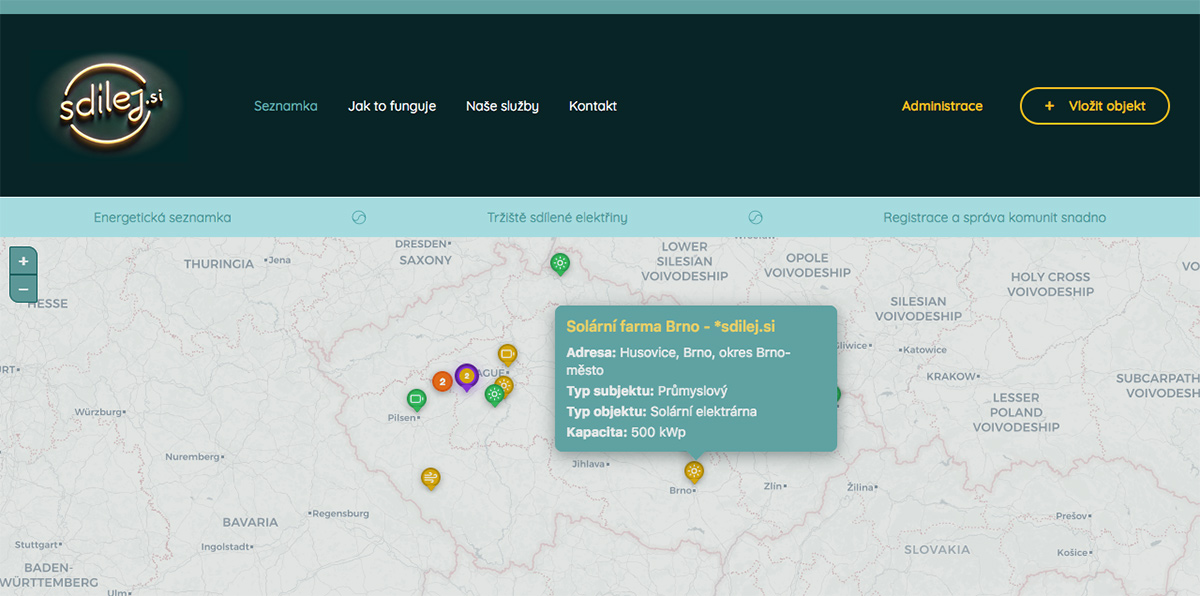Viewport: 1200px width, 596px height.
Task: Open the Administrace link
Action: pos(942,106)
